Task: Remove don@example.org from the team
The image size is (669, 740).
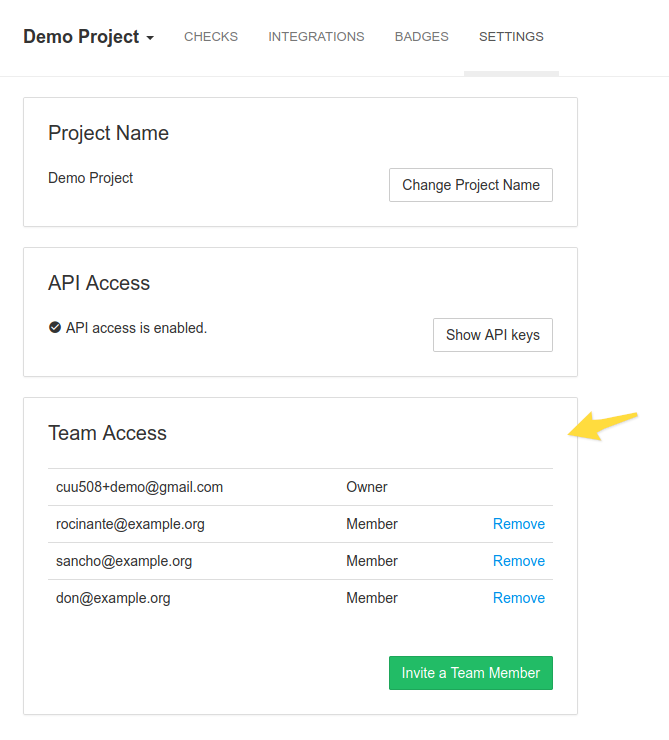Action: (518, 598)
